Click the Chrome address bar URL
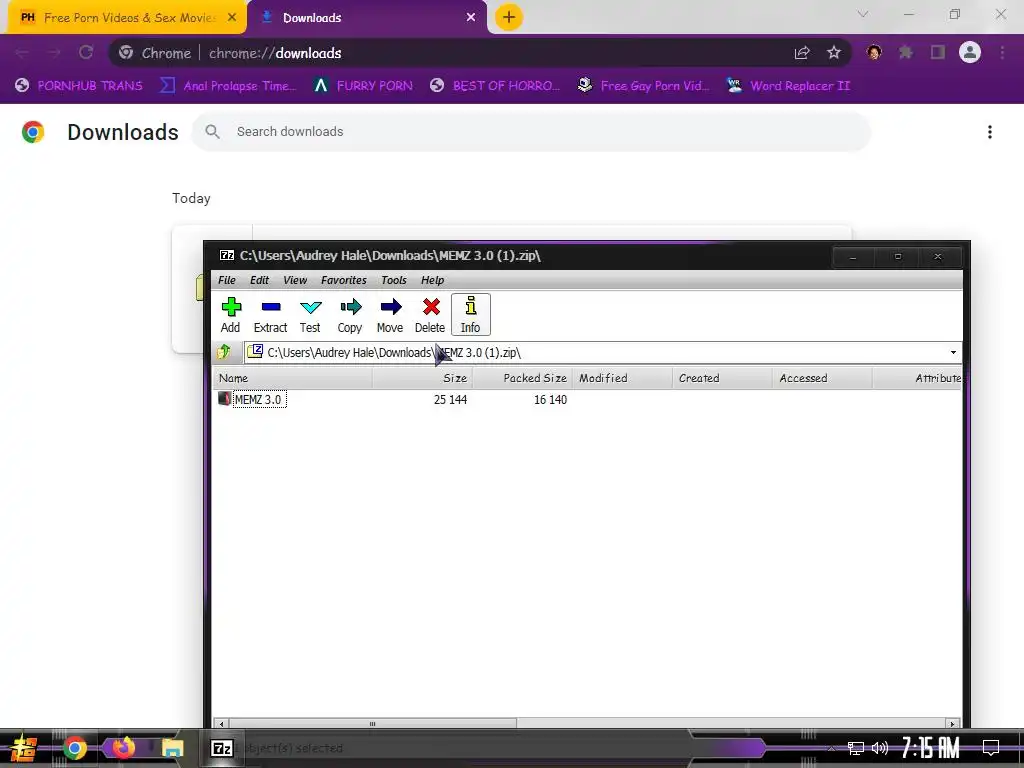The width and height of the screenshot is (1024, 768). coord(275,53)
